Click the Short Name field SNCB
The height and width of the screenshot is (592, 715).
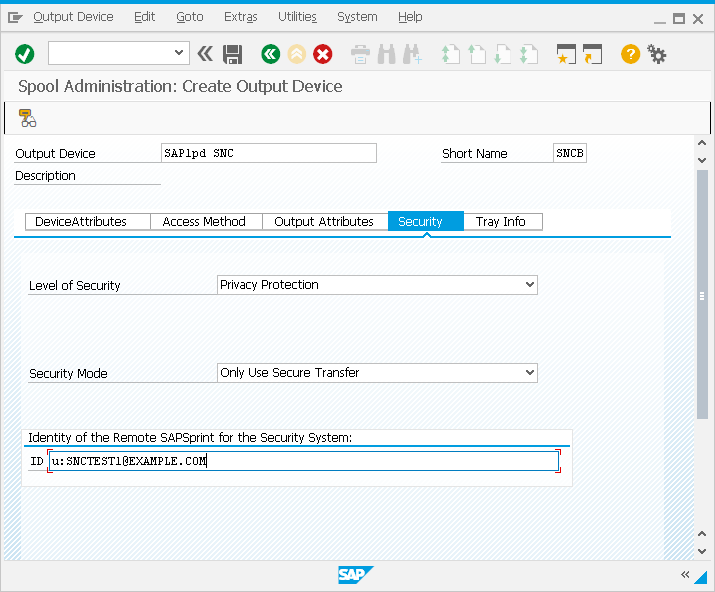570,153
